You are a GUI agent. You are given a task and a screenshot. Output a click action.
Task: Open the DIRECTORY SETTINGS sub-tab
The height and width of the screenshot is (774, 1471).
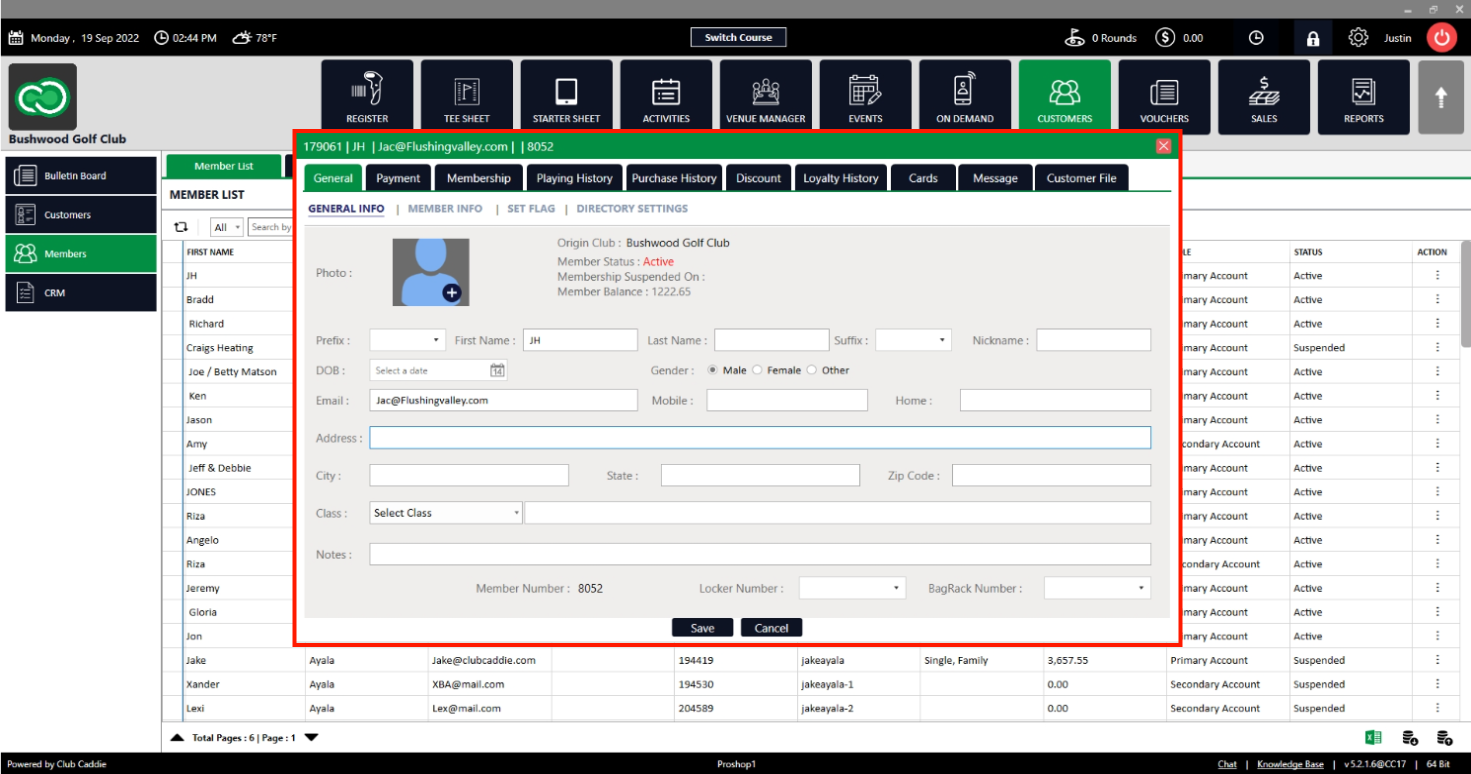click(632, 209)
